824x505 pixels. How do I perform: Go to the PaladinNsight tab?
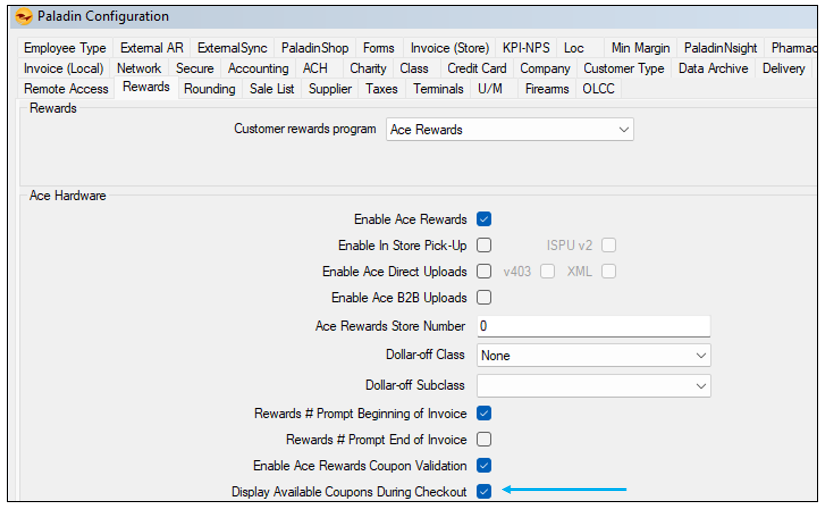click(x=720, y=48)
